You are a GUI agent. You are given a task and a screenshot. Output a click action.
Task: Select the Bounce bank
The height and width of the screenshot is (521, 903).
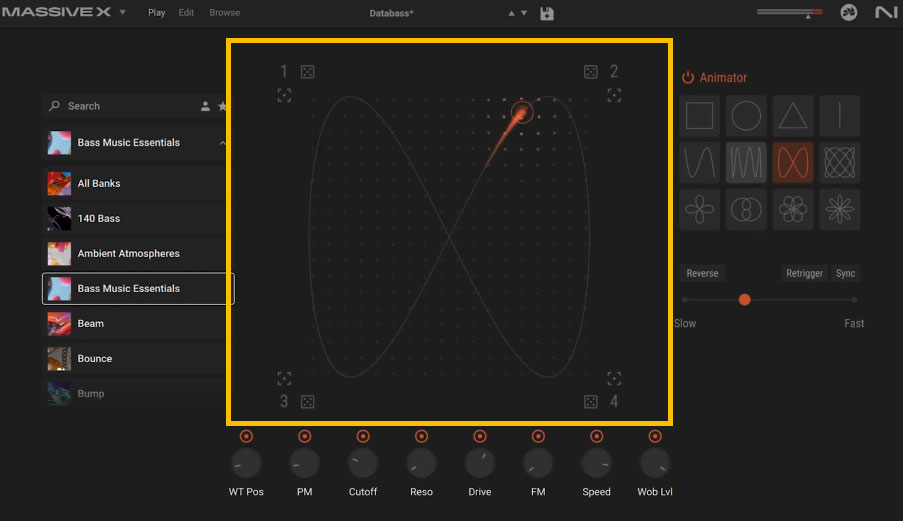click(x=136, y=359)
